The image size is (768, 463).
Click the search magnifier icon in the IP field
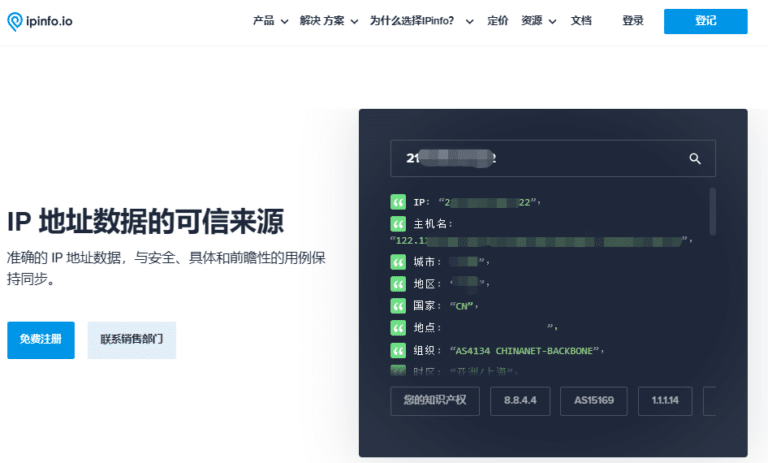point(695,158)
